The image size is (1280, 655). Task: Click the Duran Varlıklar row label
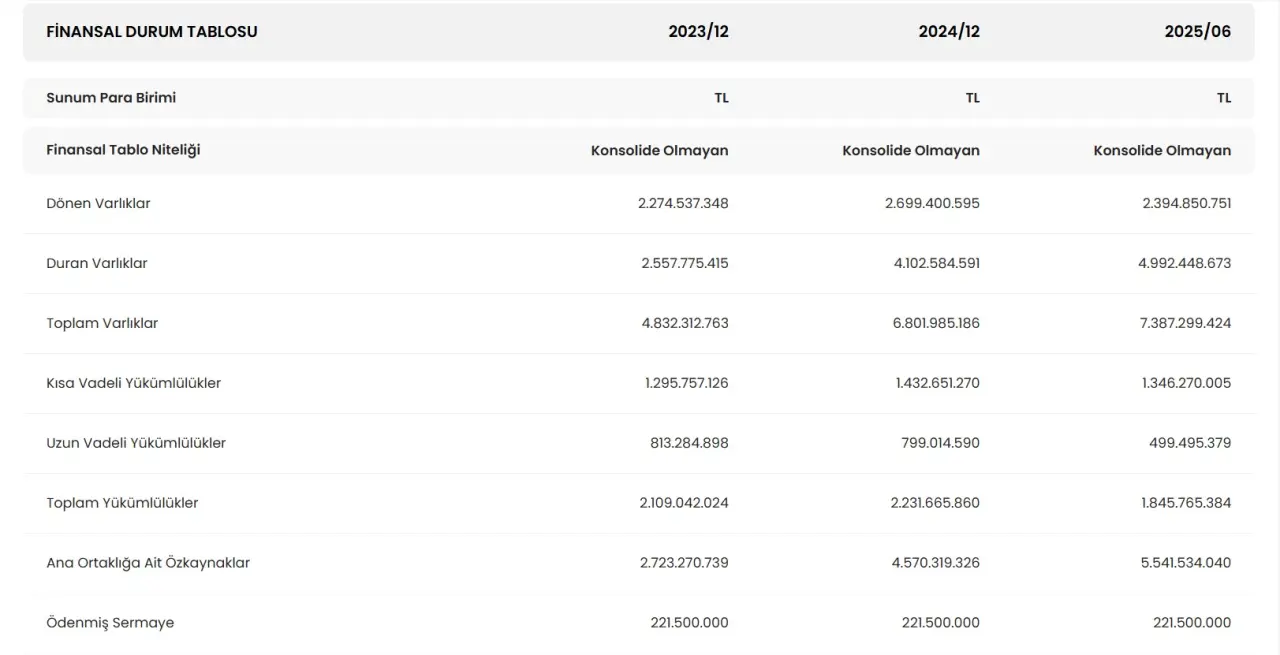[97, 263]
